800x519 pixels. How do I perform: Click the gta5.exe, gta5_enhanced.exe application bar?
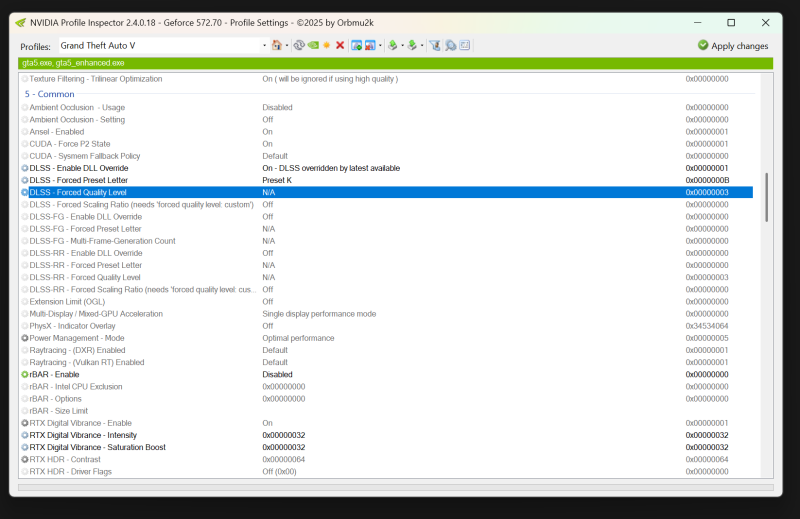(395, 63)
